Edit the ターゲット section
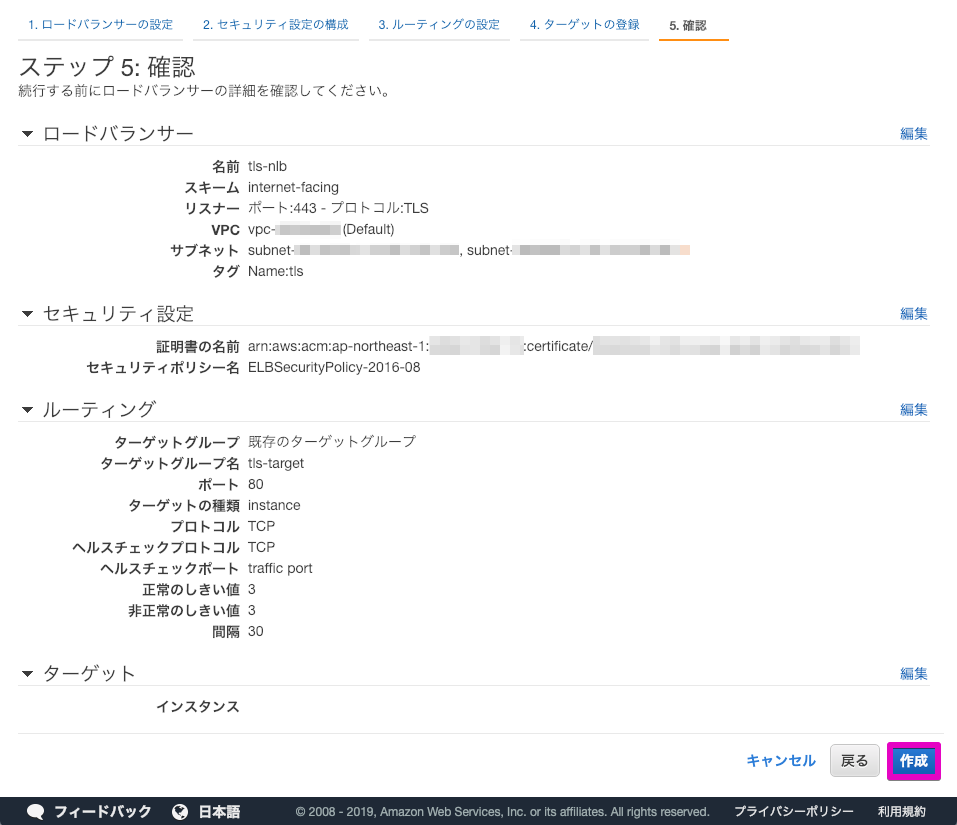 coord(913,673)
